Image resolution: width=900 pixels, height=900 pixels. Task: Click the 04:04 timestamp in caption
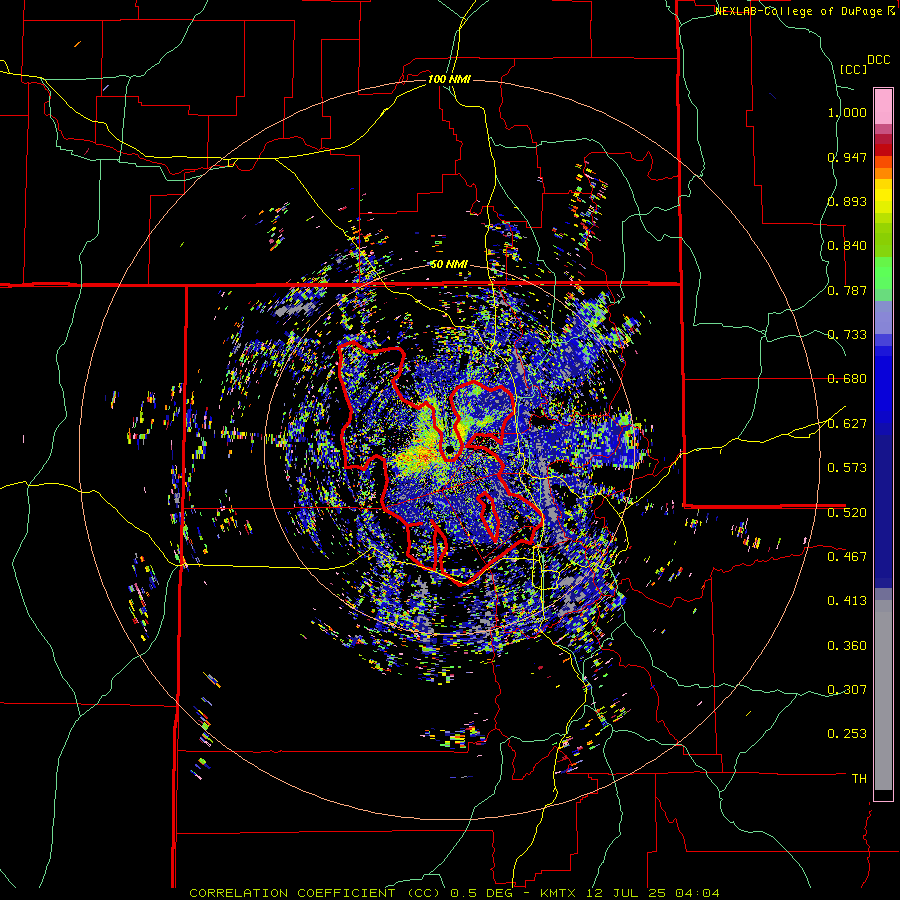(699, 893)
